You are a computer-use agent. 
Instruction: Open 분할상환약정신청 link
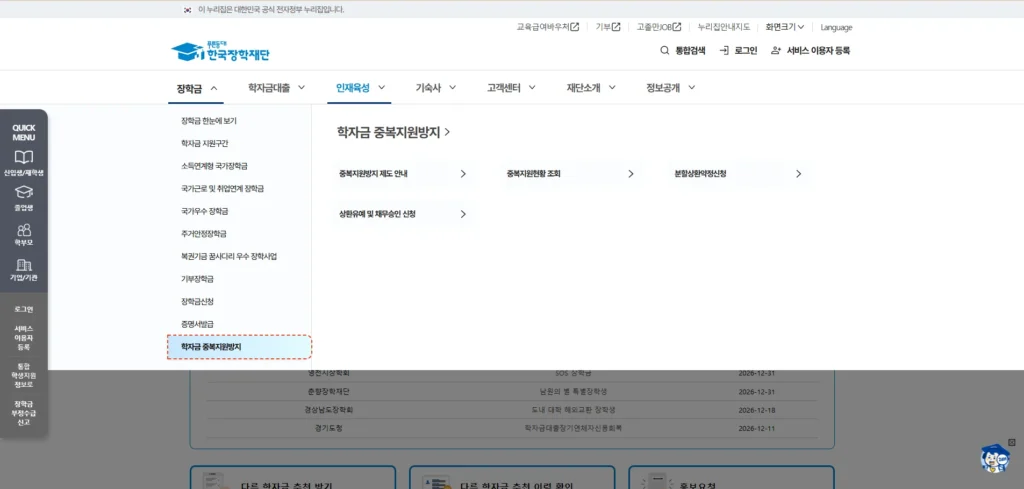pos(738,174)
